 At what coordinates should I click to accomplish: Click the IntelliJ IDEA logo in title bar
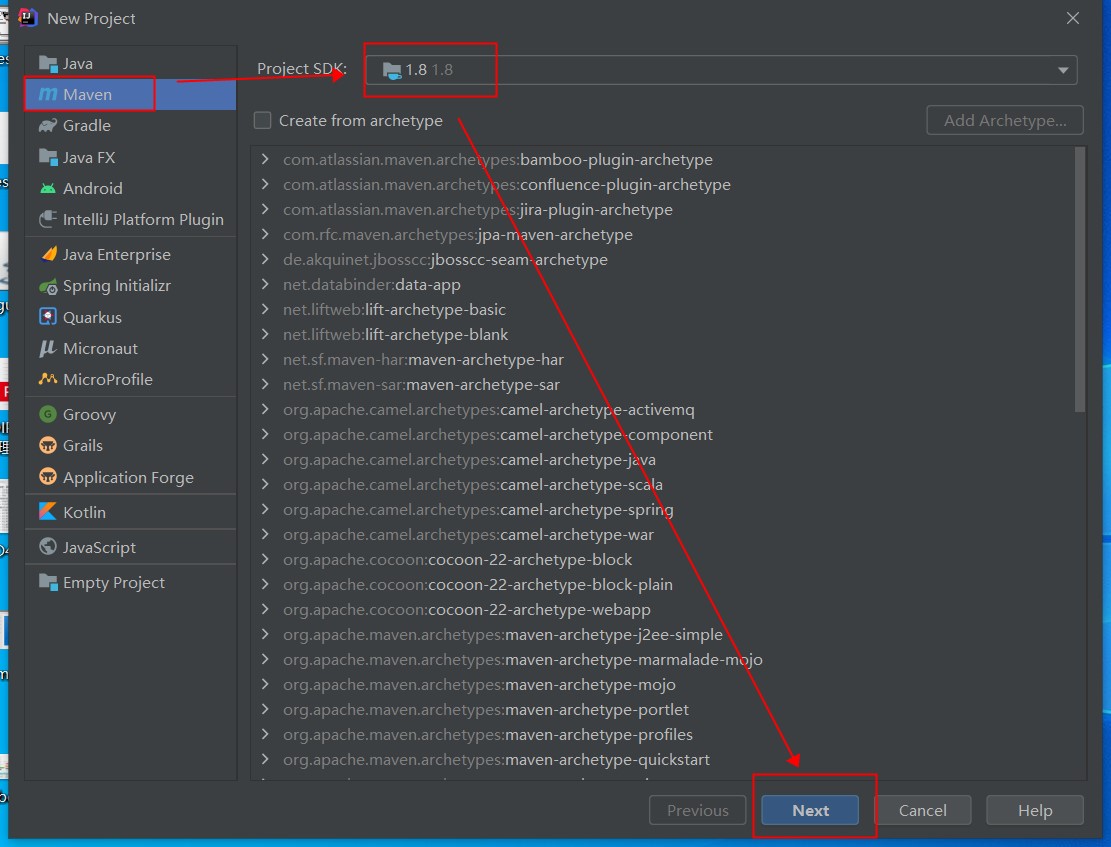(28, 18)
